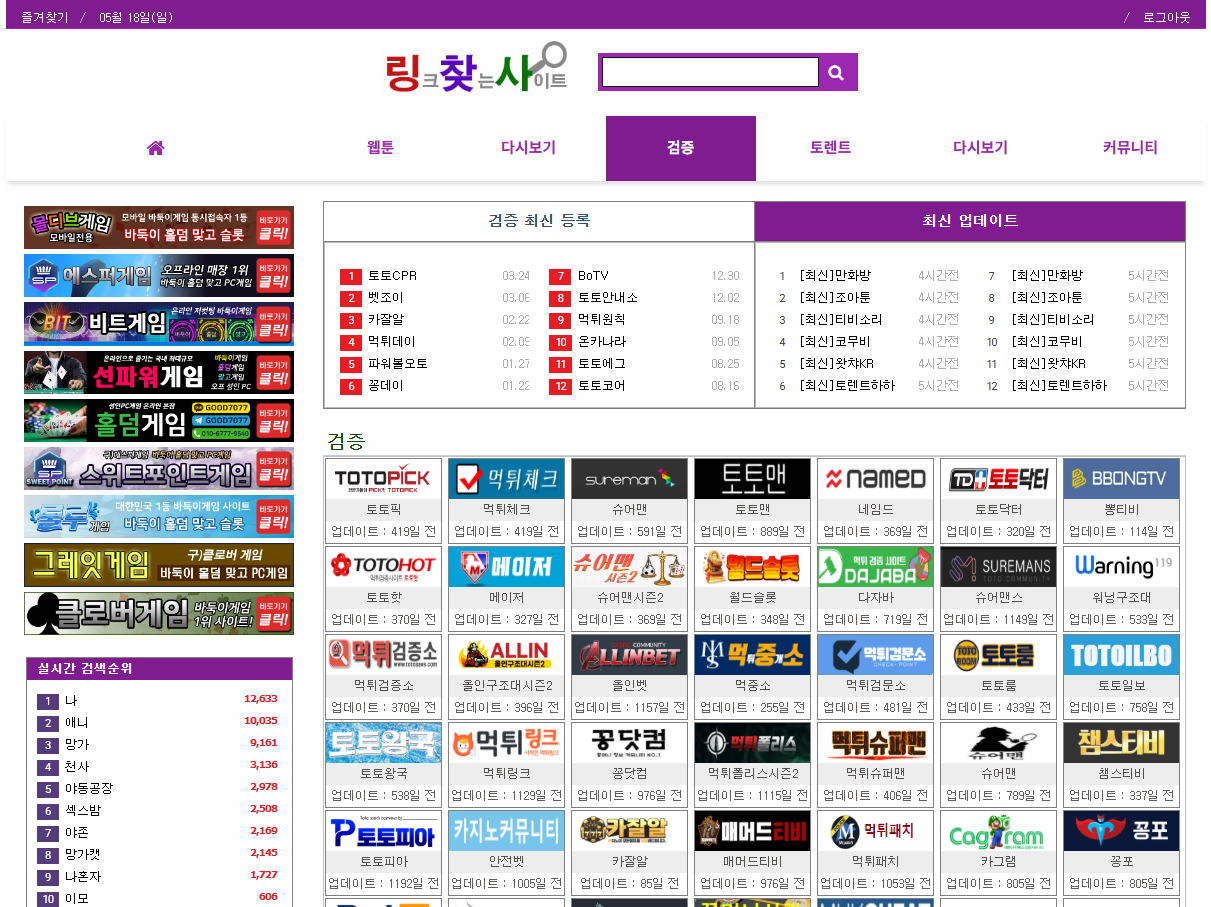This screenshot has width=1211, height=907.
Task: Open the 토렌트 menu item
Action: coord(830,148)
